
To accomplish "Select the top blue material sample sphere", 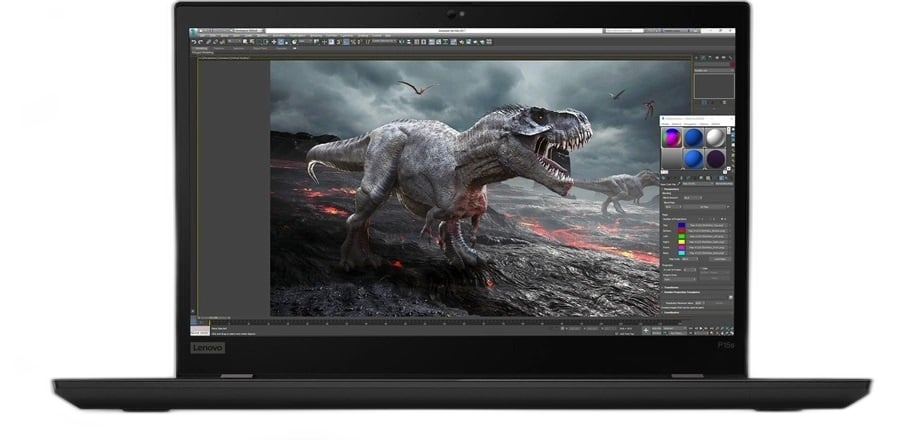I will coord(694,138).
